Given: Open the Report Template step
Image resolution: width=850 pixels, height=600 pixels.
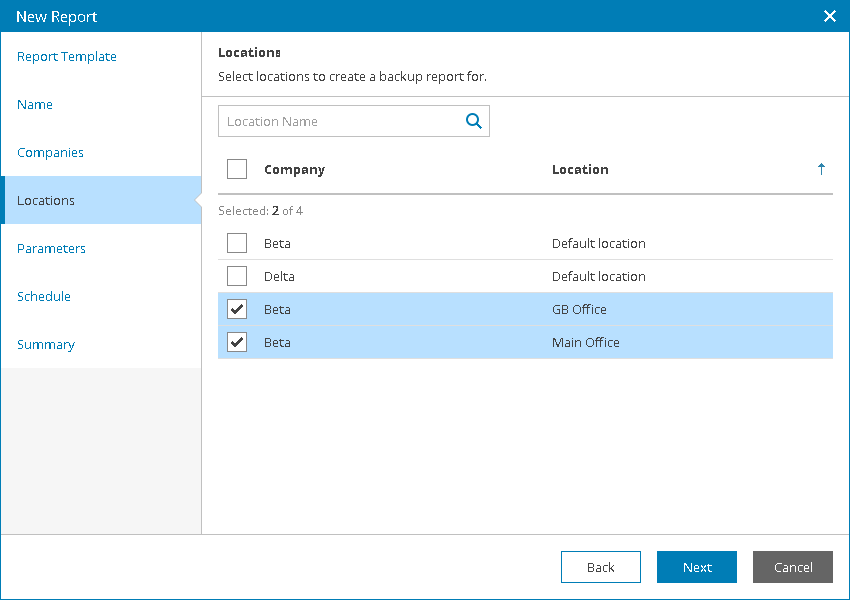Looking at the screenshot, I should [x=67, y=57].
